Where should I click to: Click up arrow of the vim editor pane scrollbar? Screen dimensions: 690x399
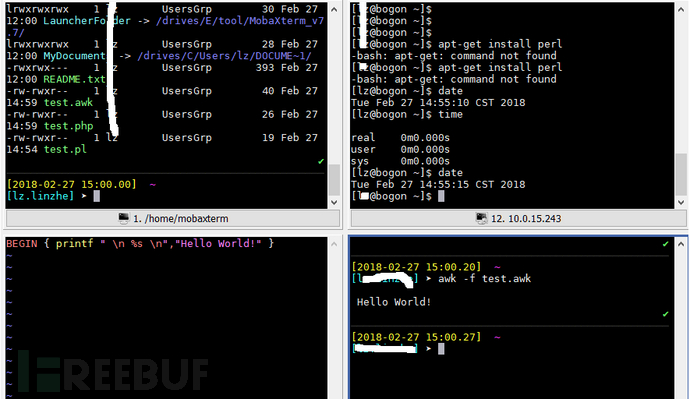pos(334,244)
